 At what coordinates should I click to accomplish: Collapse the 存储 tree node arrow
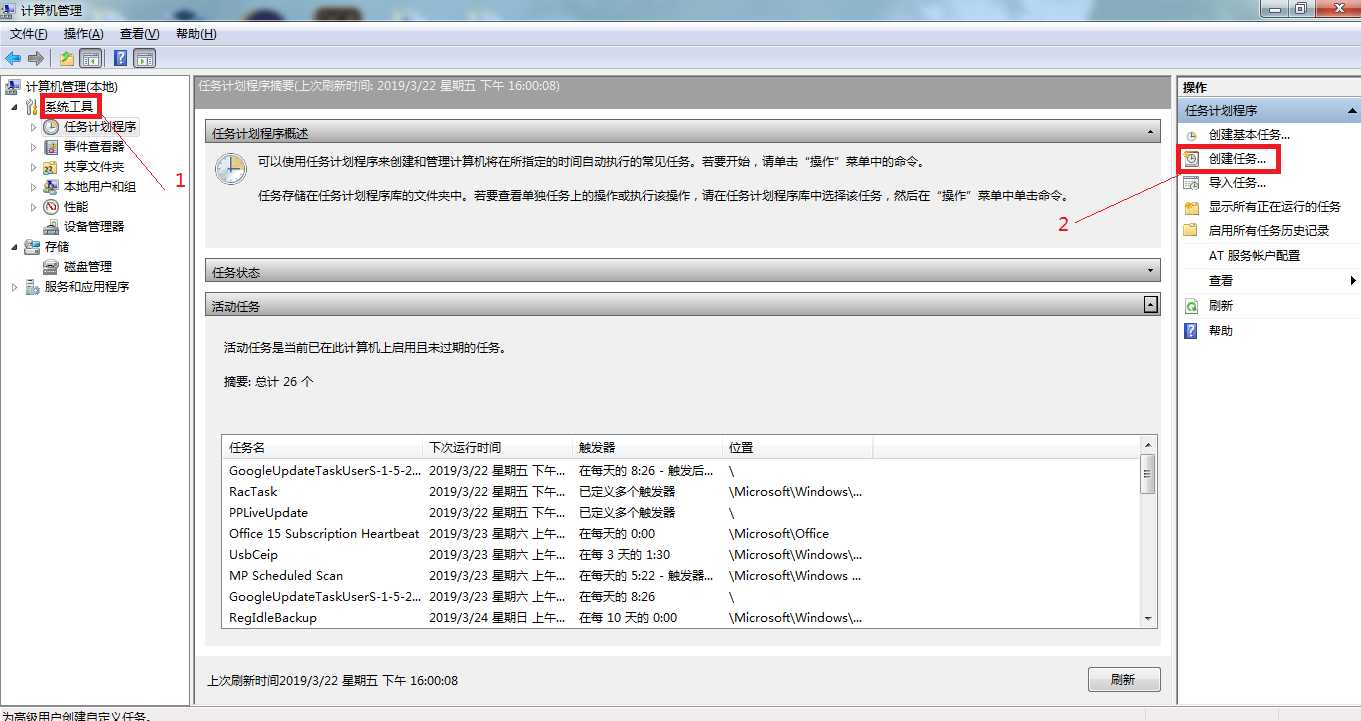14,247
